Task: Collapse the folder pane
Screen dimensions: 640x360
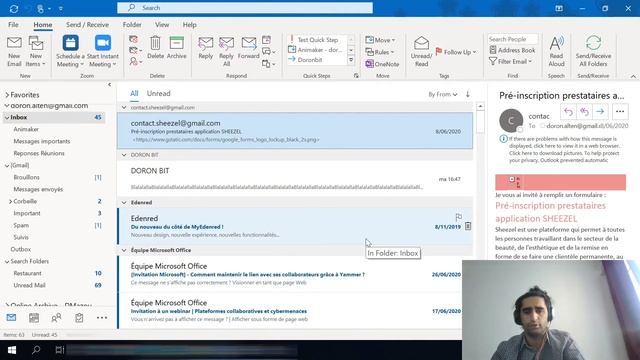Action: pyautogui.click(x=109, y=84)
